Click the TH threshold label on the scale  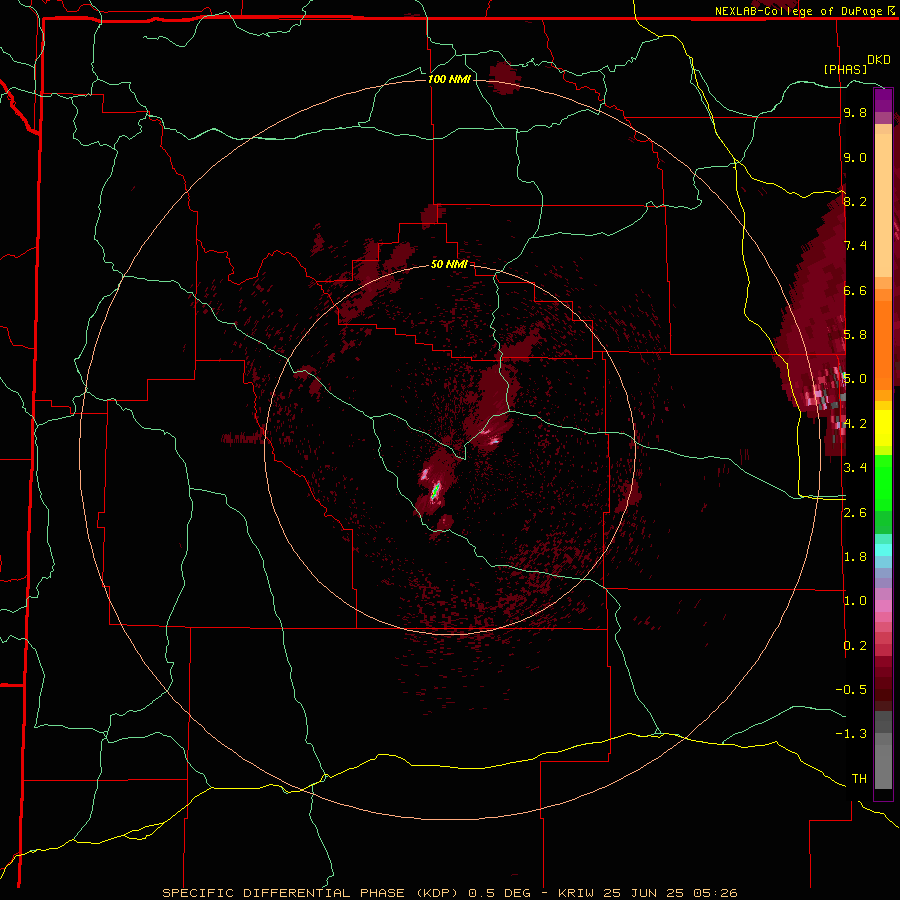coord(859,779)
